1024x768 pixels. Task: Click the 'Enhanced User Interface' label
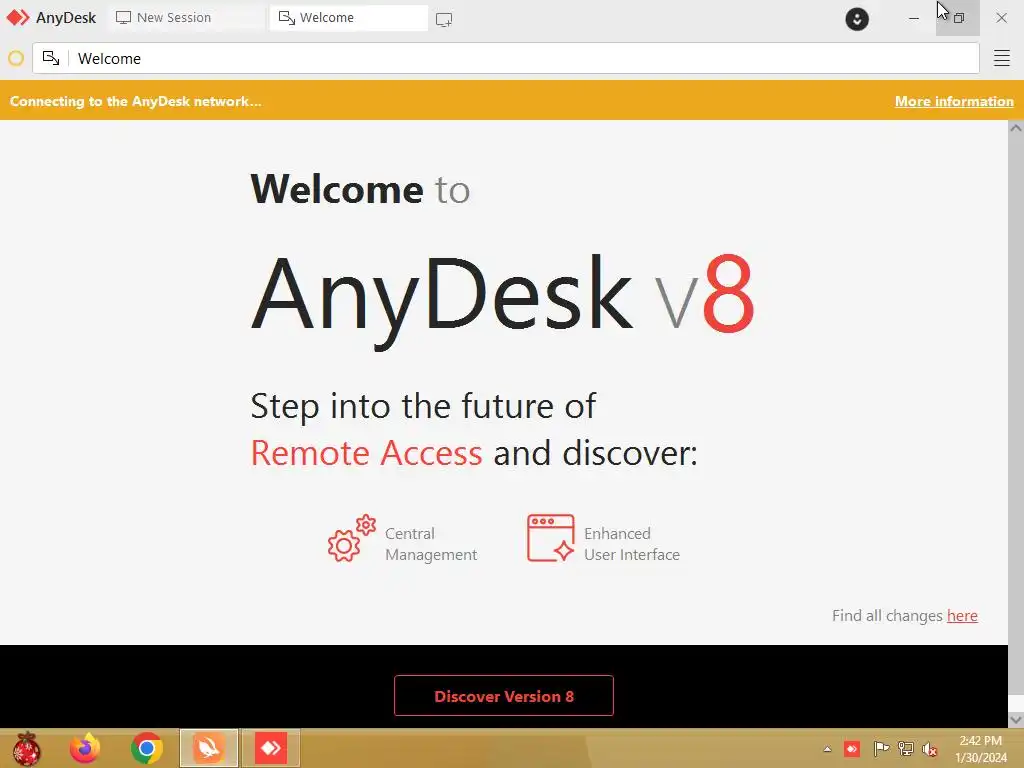(x=632, y=544)
